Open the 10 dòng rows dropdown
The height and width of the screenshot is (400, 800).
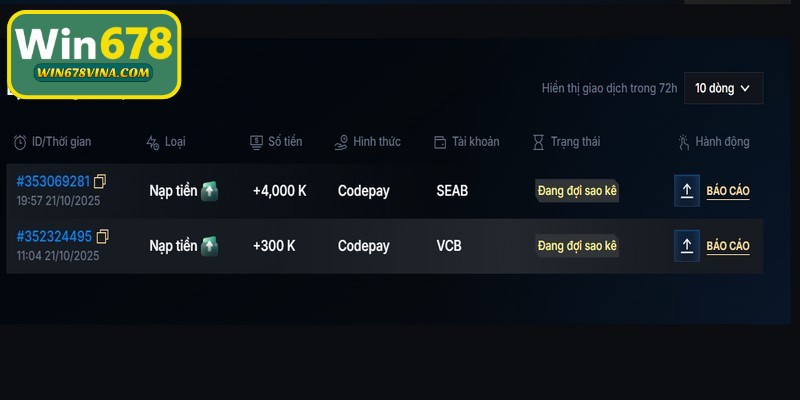(x=723, y=88)
